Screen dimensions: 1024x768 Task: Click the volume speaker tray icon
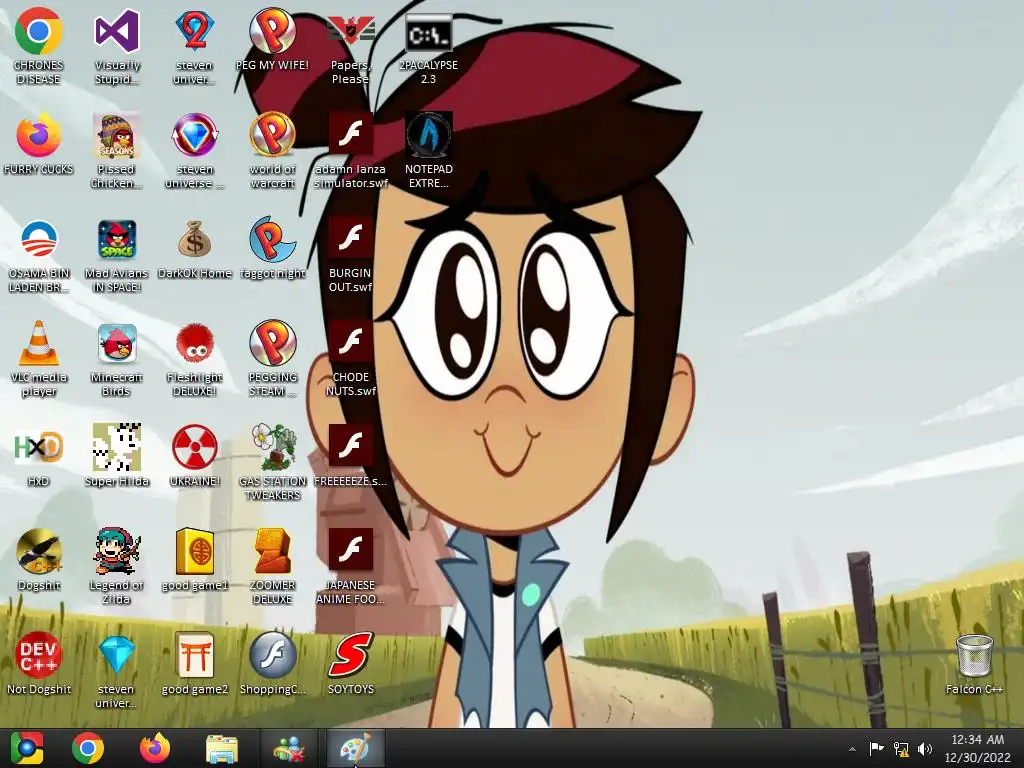[925, 749]
